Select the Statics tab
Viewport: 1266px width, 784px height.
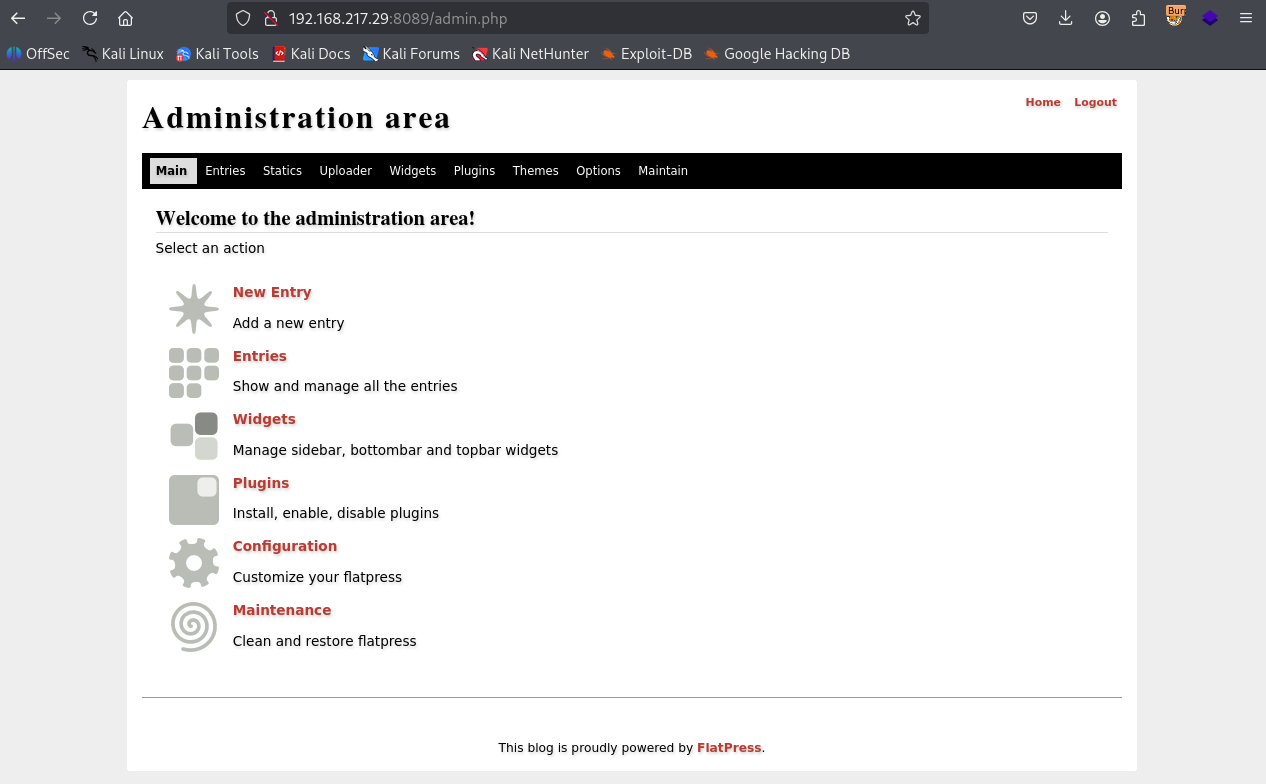tap(282, 171)
